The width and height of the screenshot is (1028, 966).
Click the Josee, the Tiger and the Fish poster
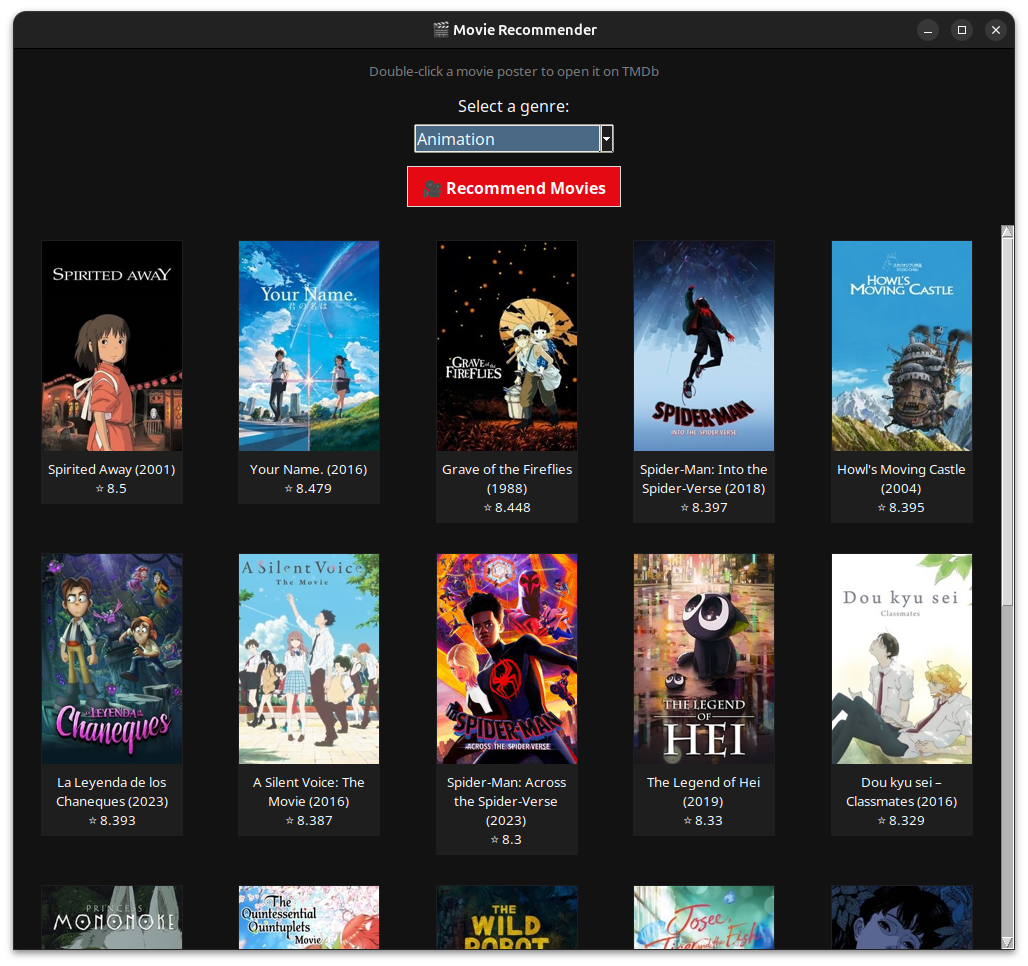click(x=703, y=917)
